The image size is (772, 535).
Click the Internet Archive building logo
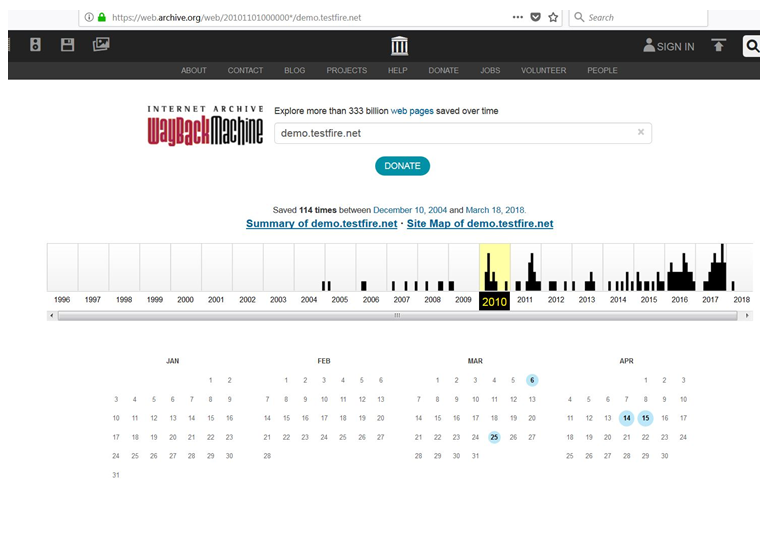click(400, 46)
